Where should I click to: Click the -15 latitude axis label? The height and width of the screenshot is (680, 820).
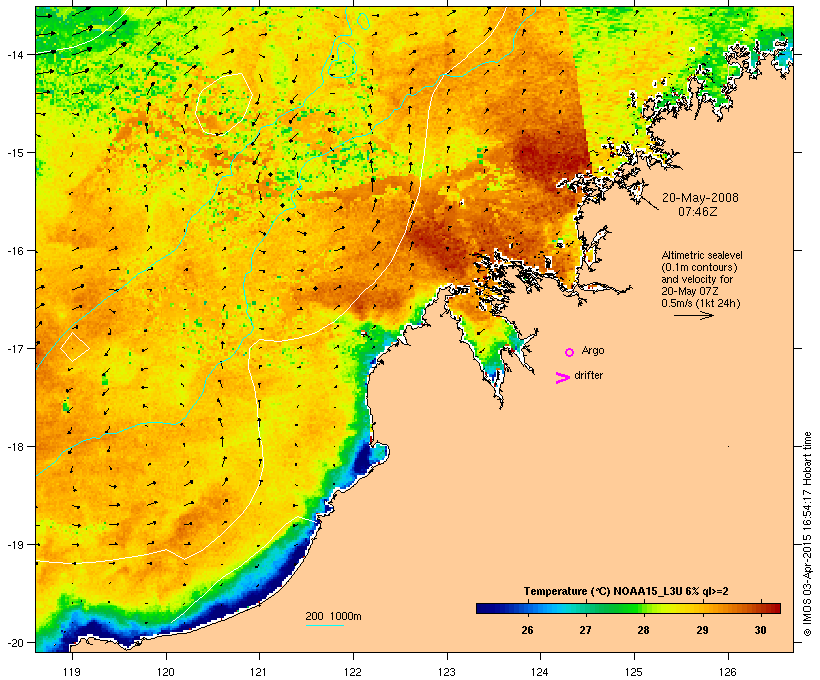(x=15, y=153)
